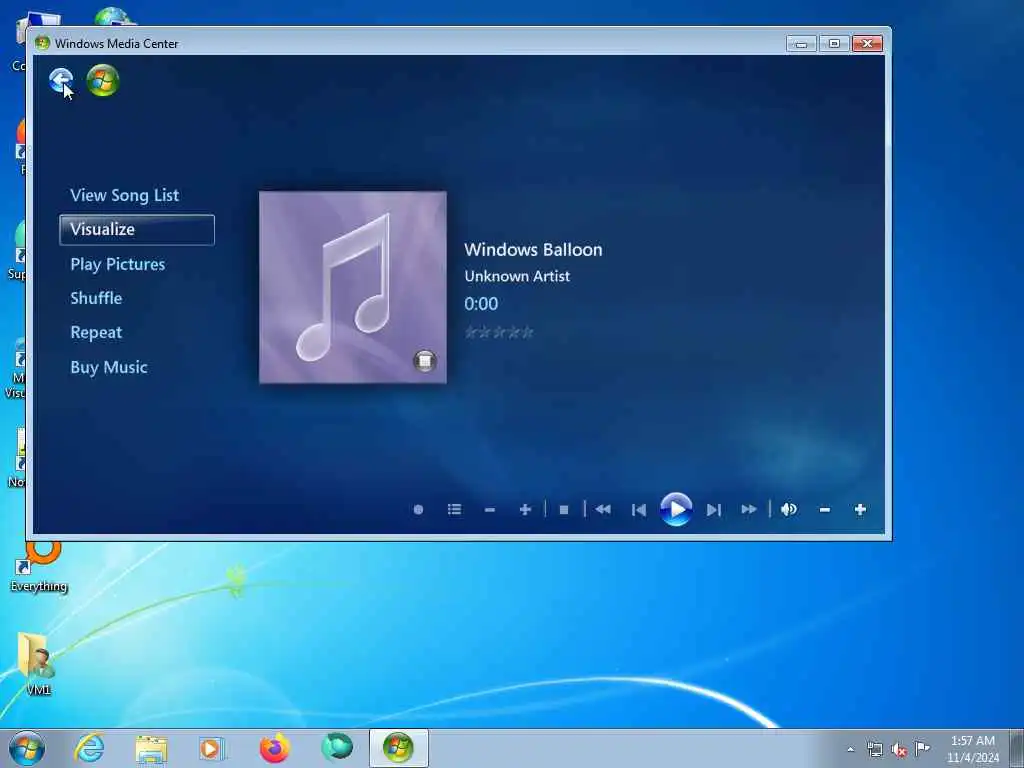Channel down minus next to guide icon
Image resolution: width=1024 pixels, height=768 pixels.
point(490,509)
